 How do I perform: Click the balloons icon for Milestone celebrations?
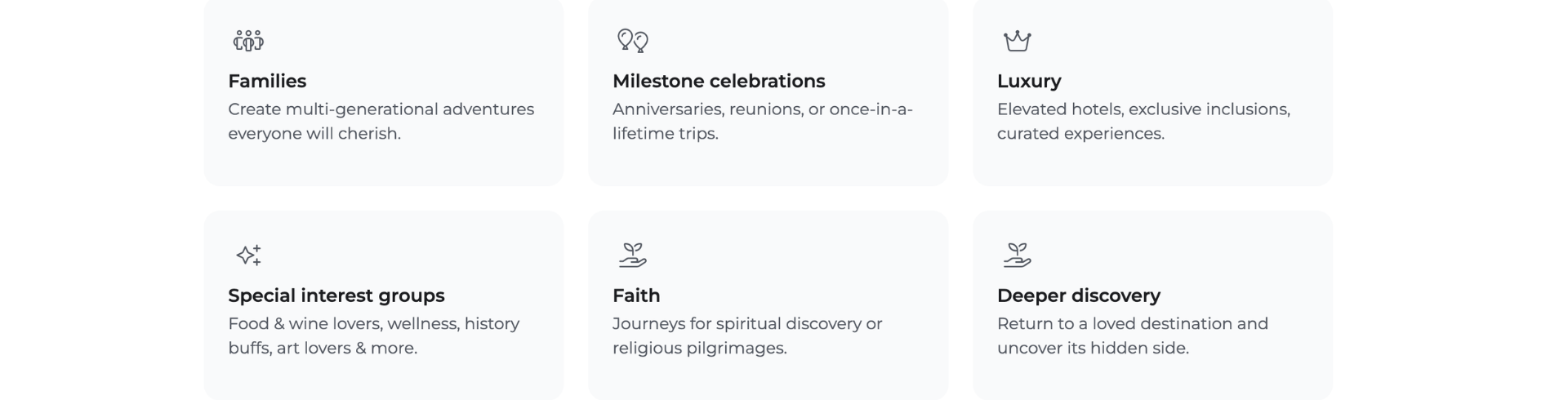point(633,41)
